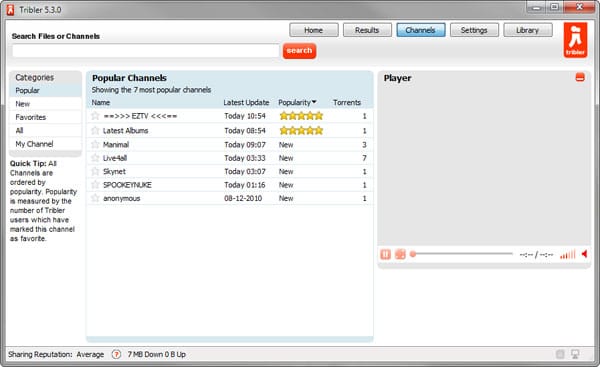The image size is (600, 367).
Task: Open the Settings tab
Action: coord(474,30)
